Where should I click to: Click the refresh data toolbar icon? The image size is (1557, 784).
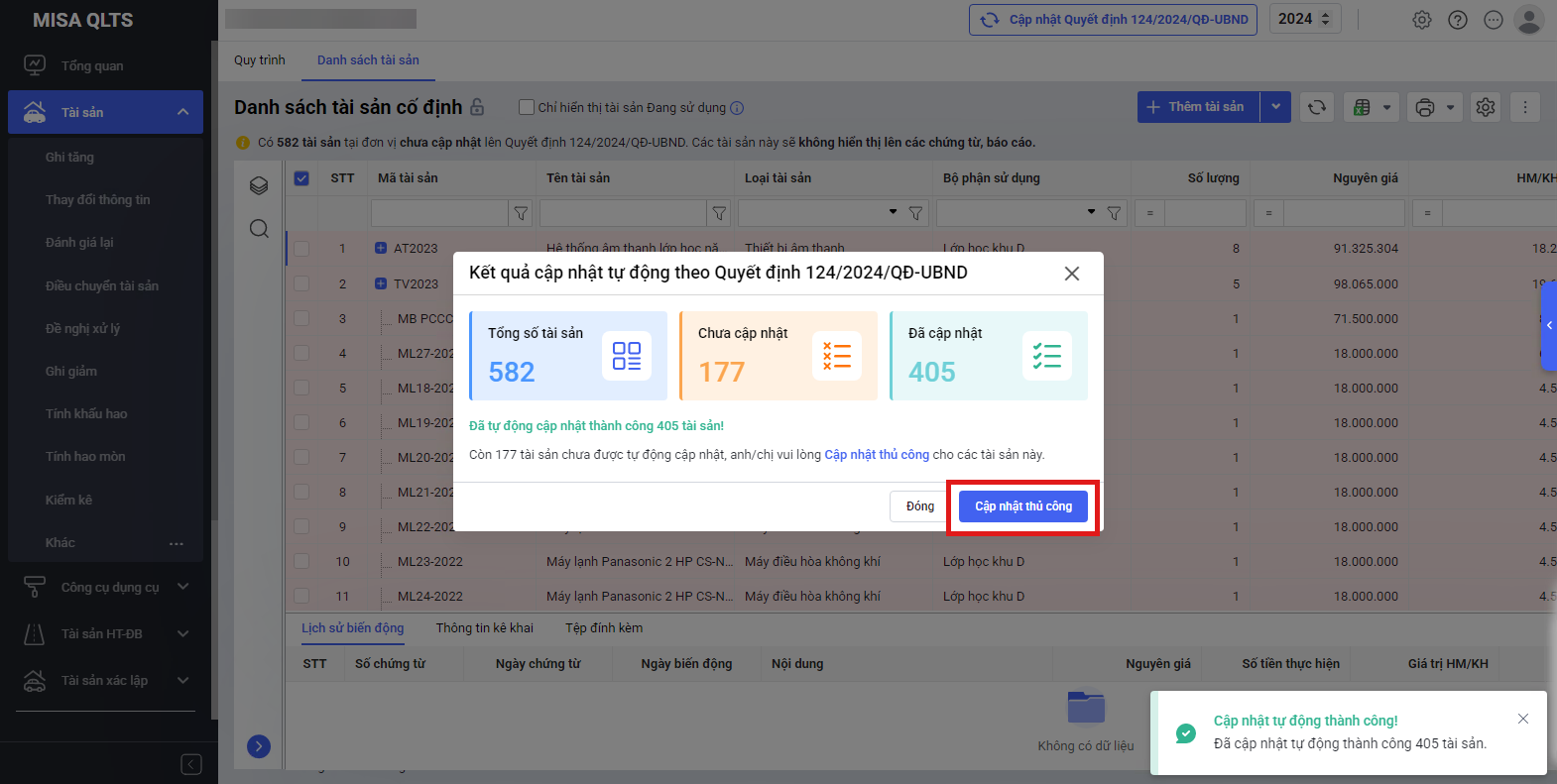pyautogui.click(x=1317, y=107)
